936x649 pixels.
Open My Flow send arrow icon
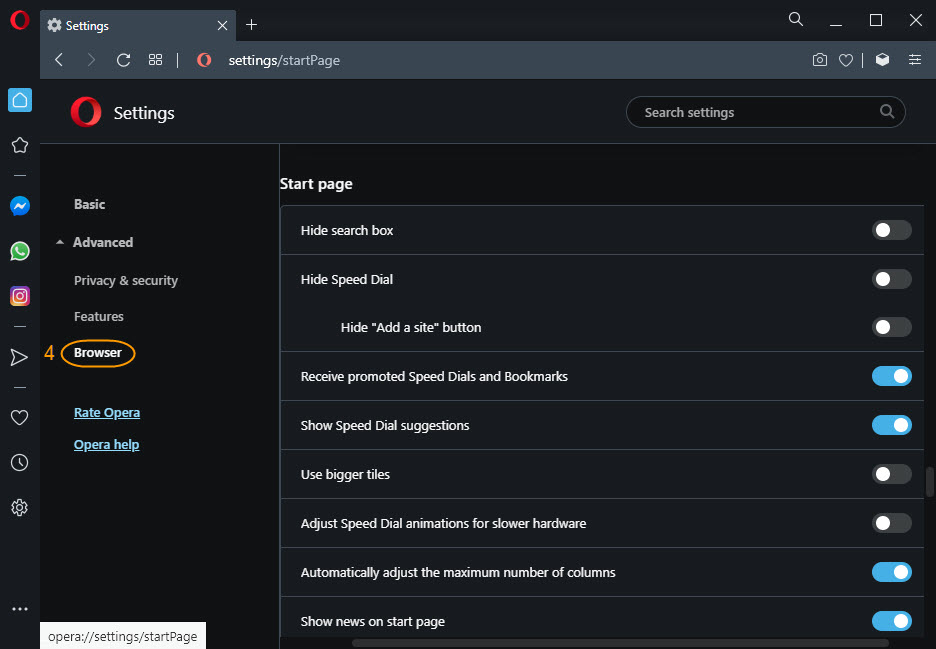coord(20,357)
